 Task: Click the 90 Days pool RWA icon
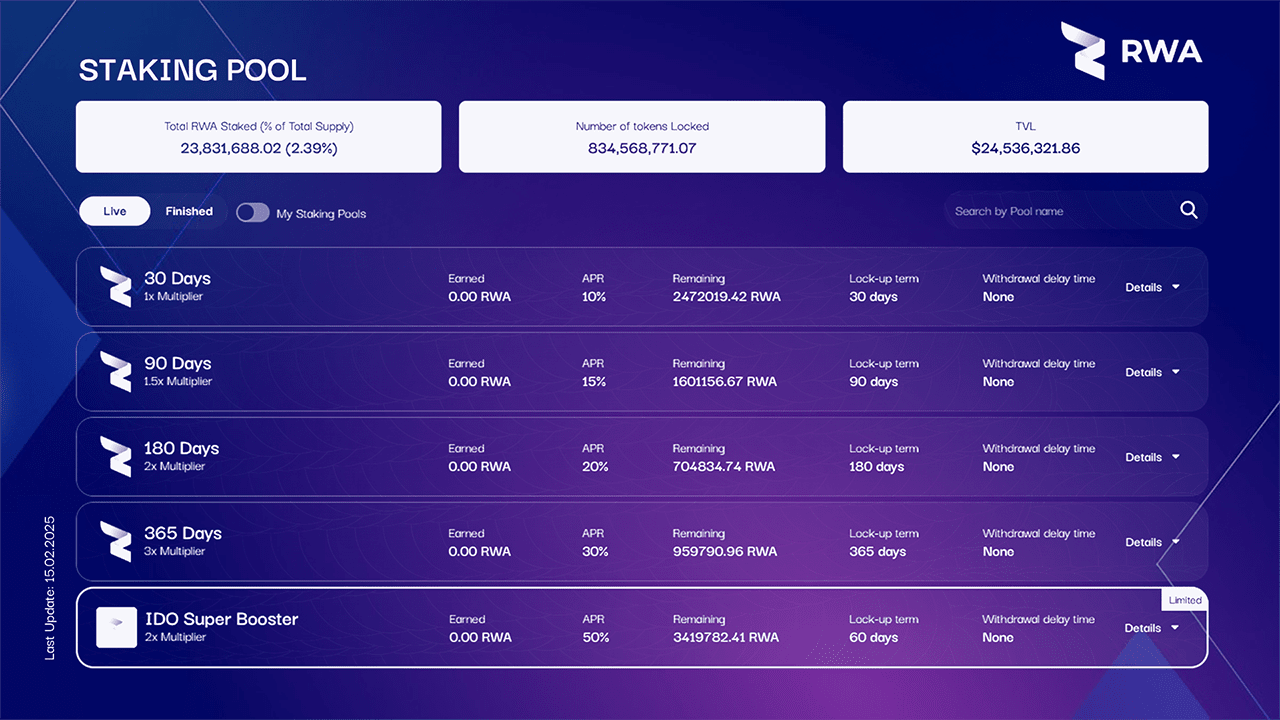point(116,372)
